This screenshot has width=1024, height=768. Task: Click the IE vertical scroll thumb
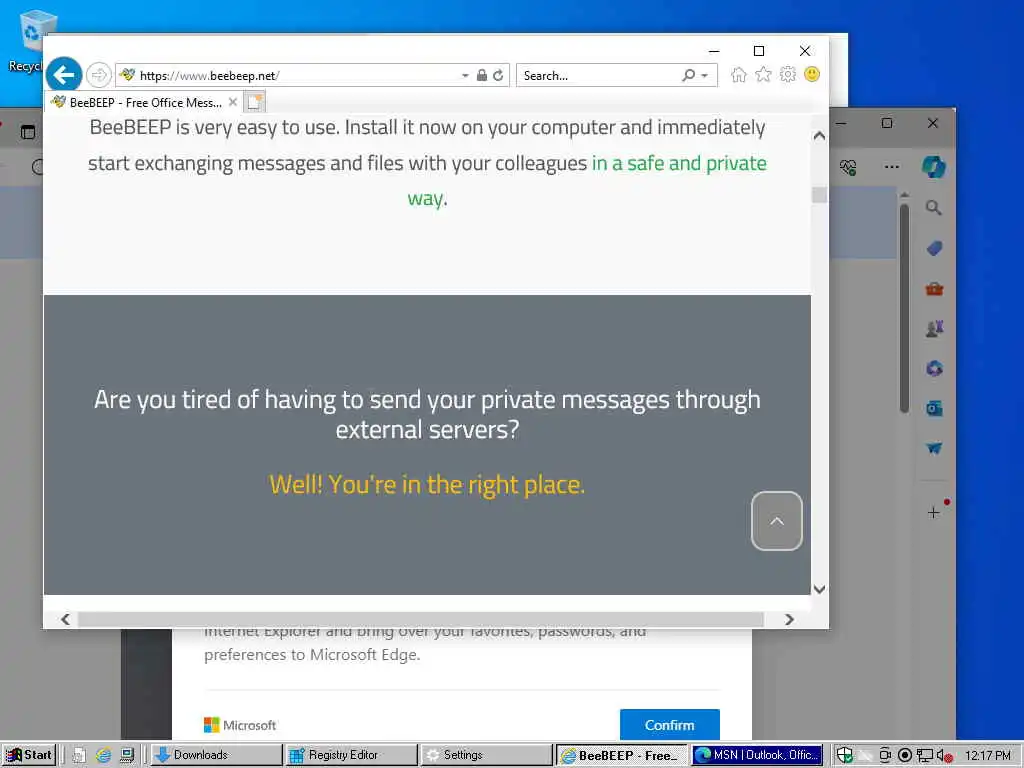tap(819, 195)
